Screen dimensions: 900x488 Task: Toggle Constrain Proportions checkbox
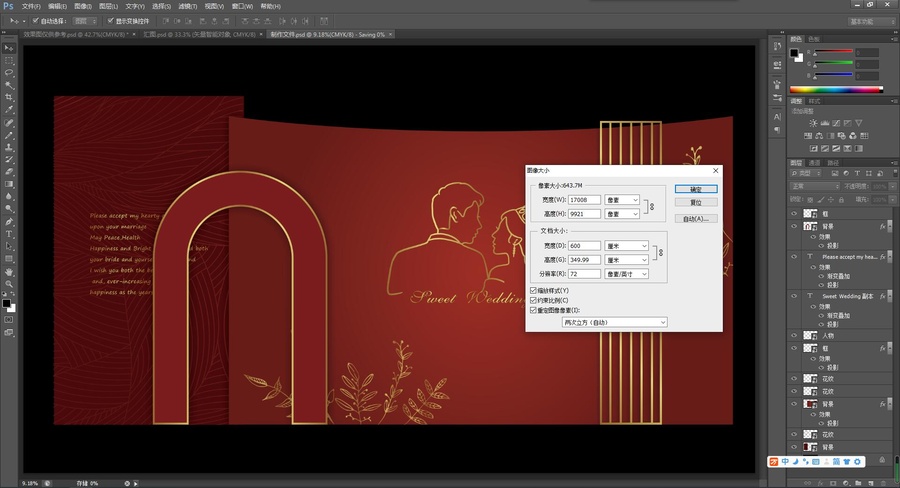pyautogui.click(x=533, y=300)
